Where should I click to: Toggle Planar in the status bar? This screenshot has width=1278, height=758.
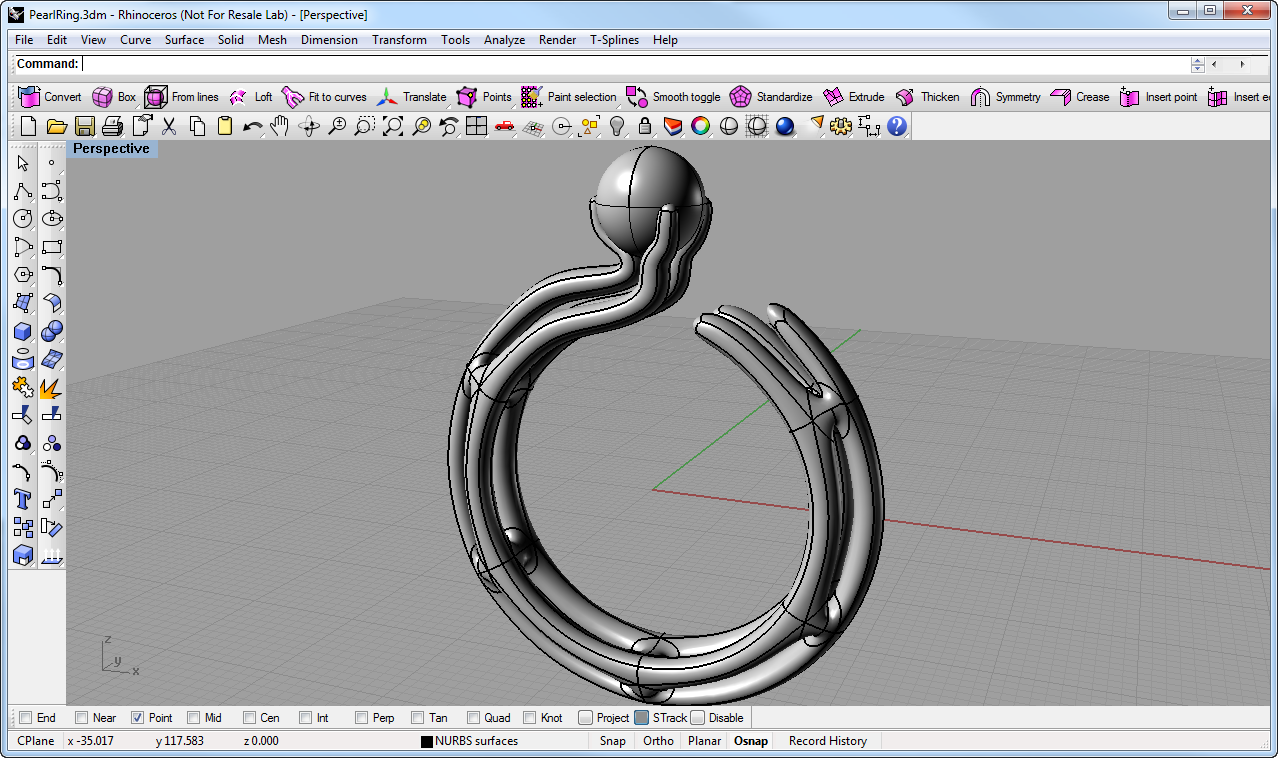point(705,741)
